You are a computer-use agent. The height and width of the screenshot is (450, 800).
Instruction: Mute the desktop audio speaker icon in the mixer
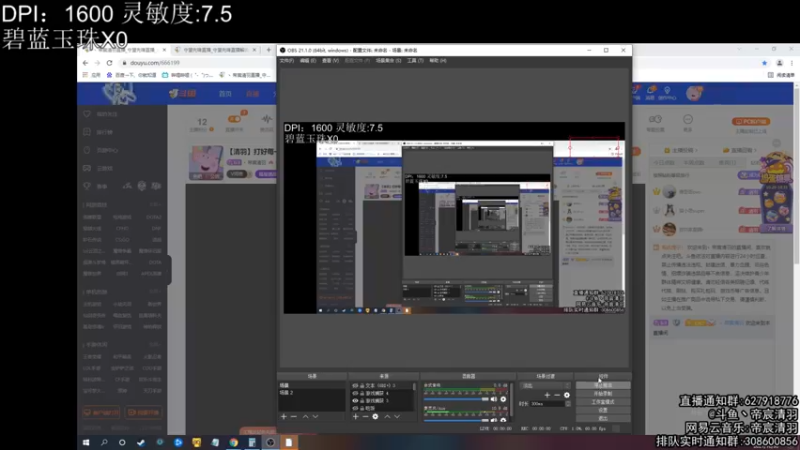point(493,399)
